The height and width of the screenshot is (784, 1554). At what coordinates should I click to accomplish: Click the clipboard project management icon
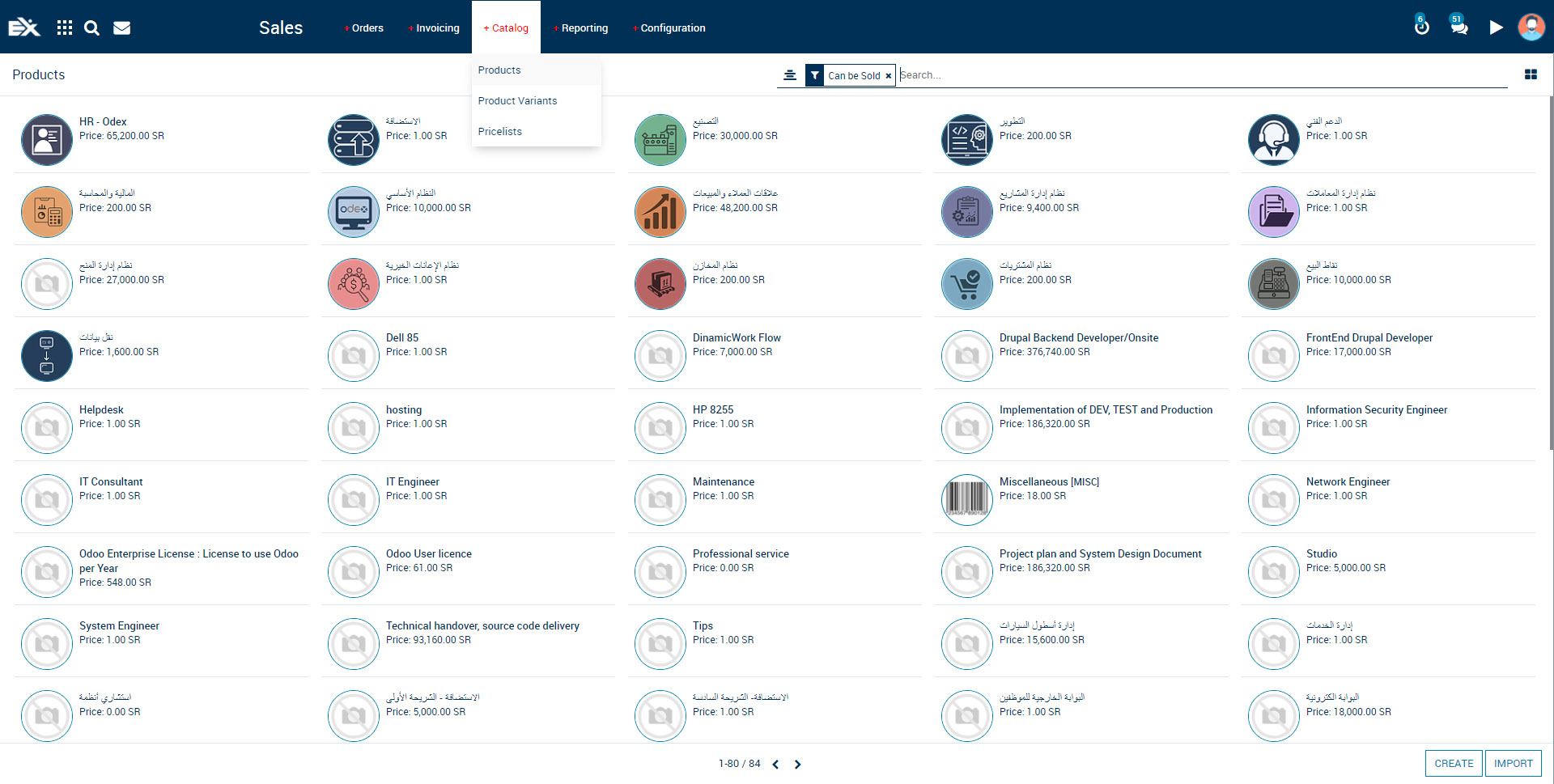[x=967, y=212]
